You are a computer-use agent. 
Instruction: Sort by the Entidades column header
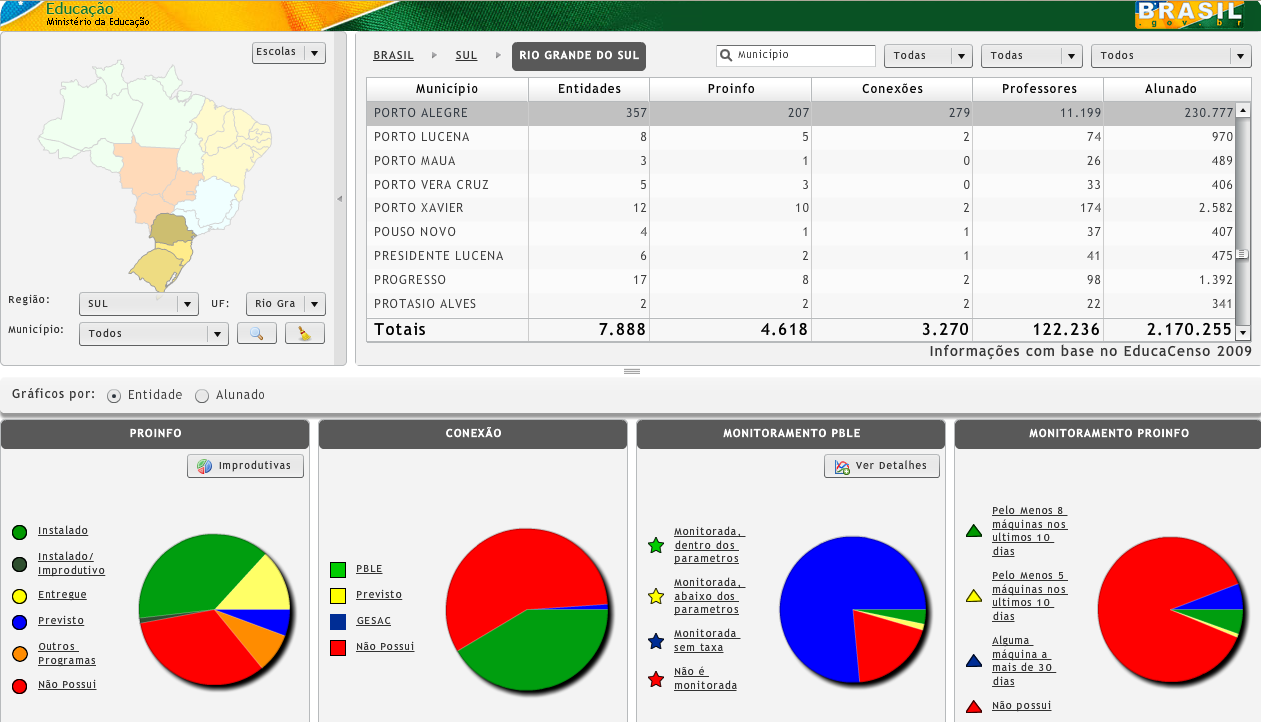click(589, 89)
